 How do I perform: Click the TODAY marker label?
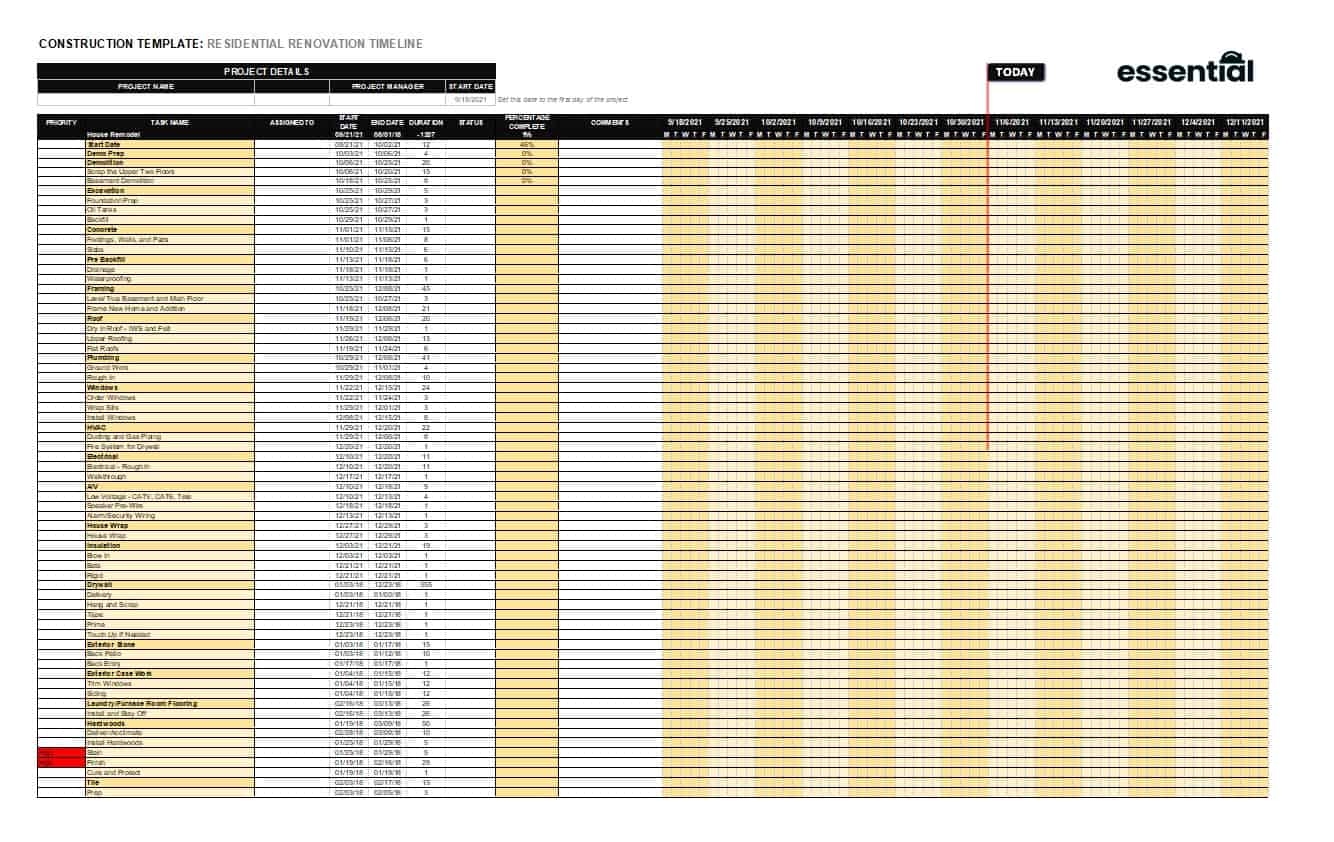coord(1016,72)
